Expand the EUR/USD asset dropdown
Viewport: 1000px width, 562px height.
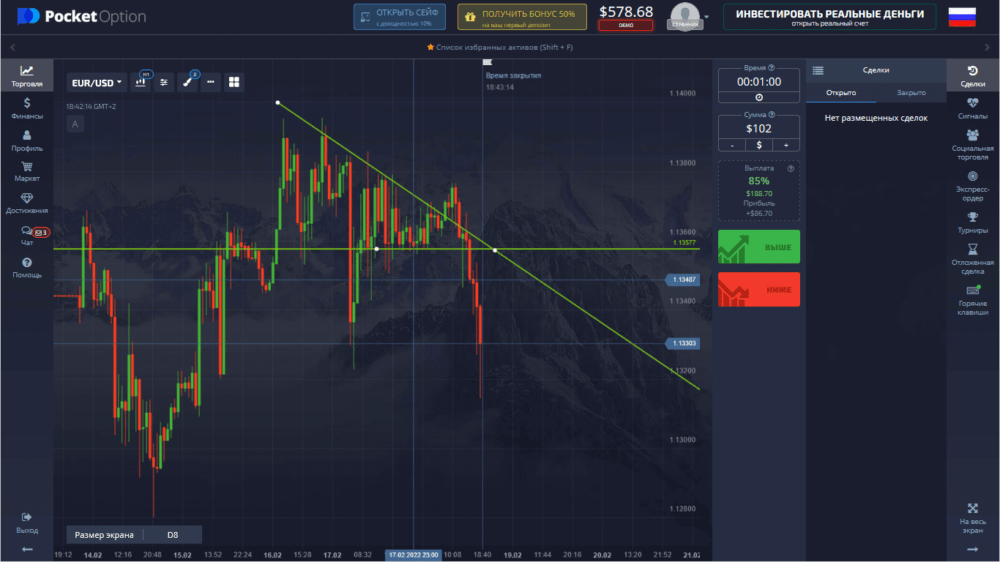(96, 83)
